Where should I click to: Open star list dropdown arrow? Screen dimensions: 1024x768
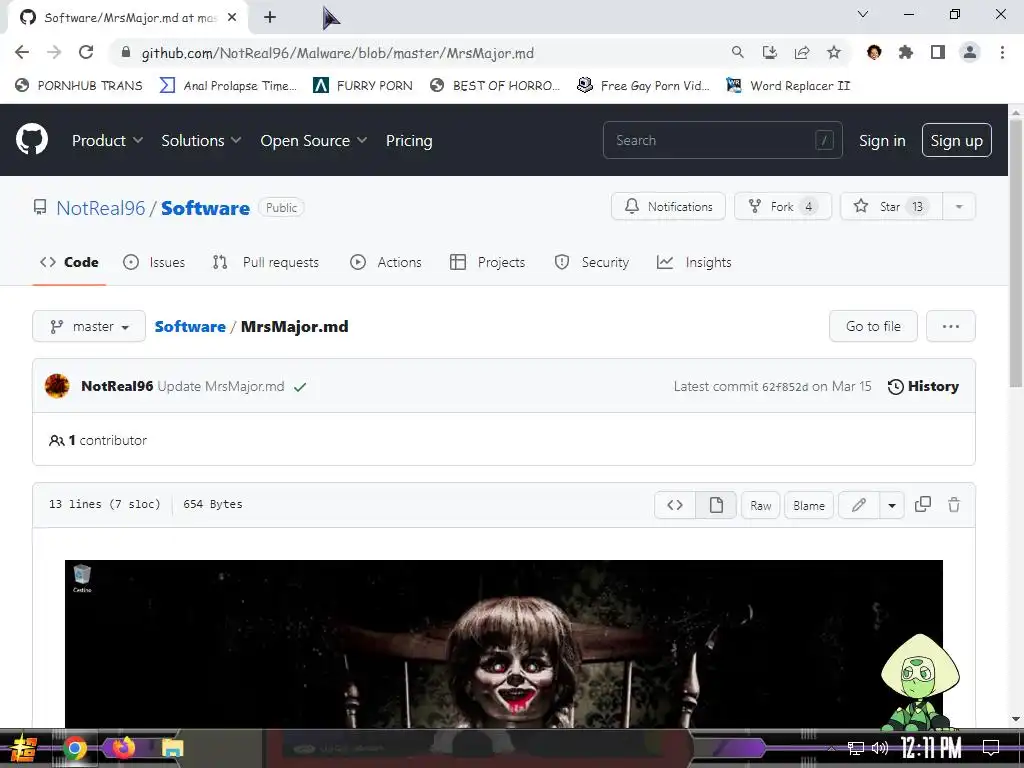coord(959,206)
